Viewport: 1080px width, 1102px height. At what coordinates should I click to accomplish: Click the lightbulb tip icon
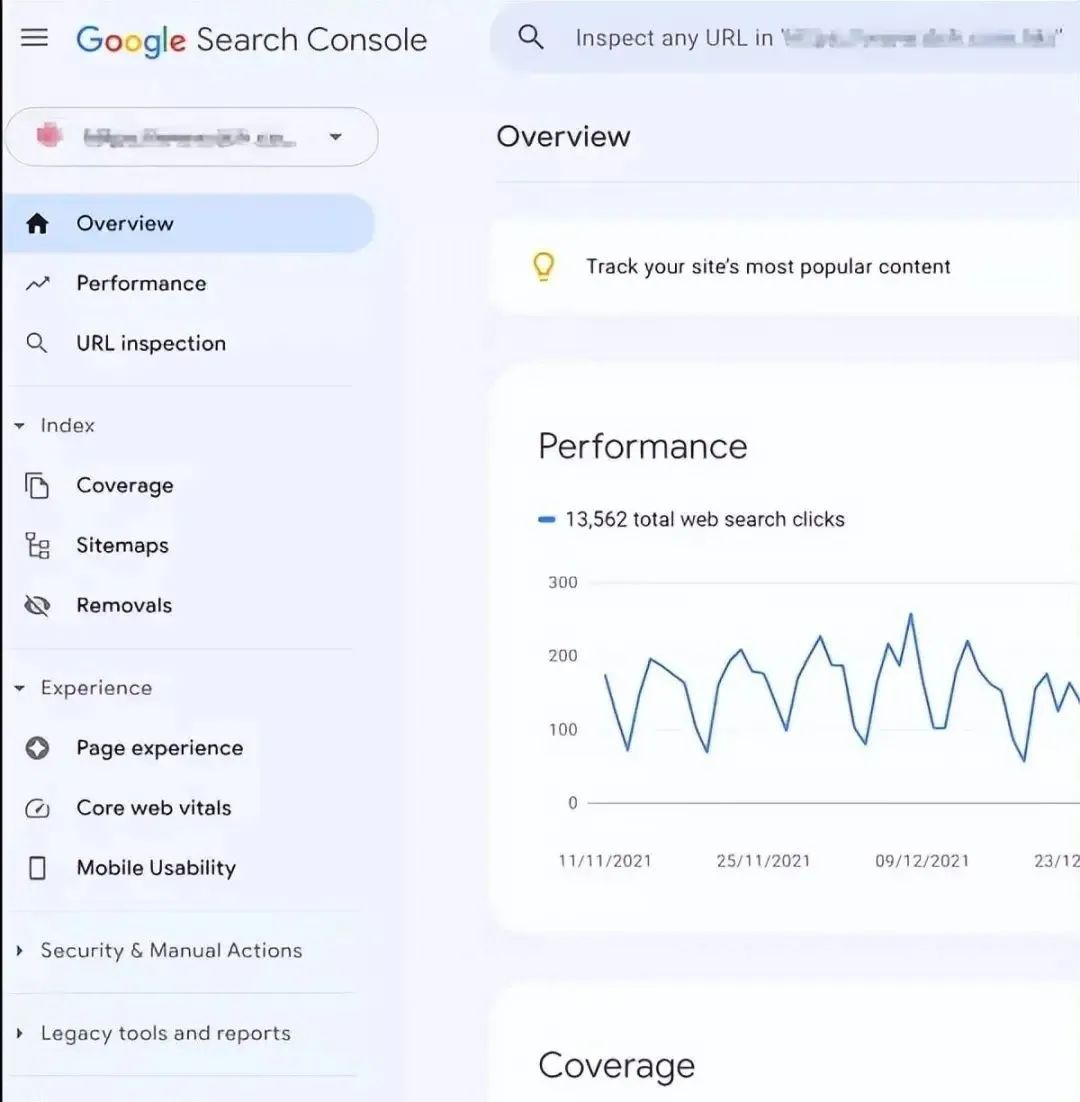coord(542,266)
